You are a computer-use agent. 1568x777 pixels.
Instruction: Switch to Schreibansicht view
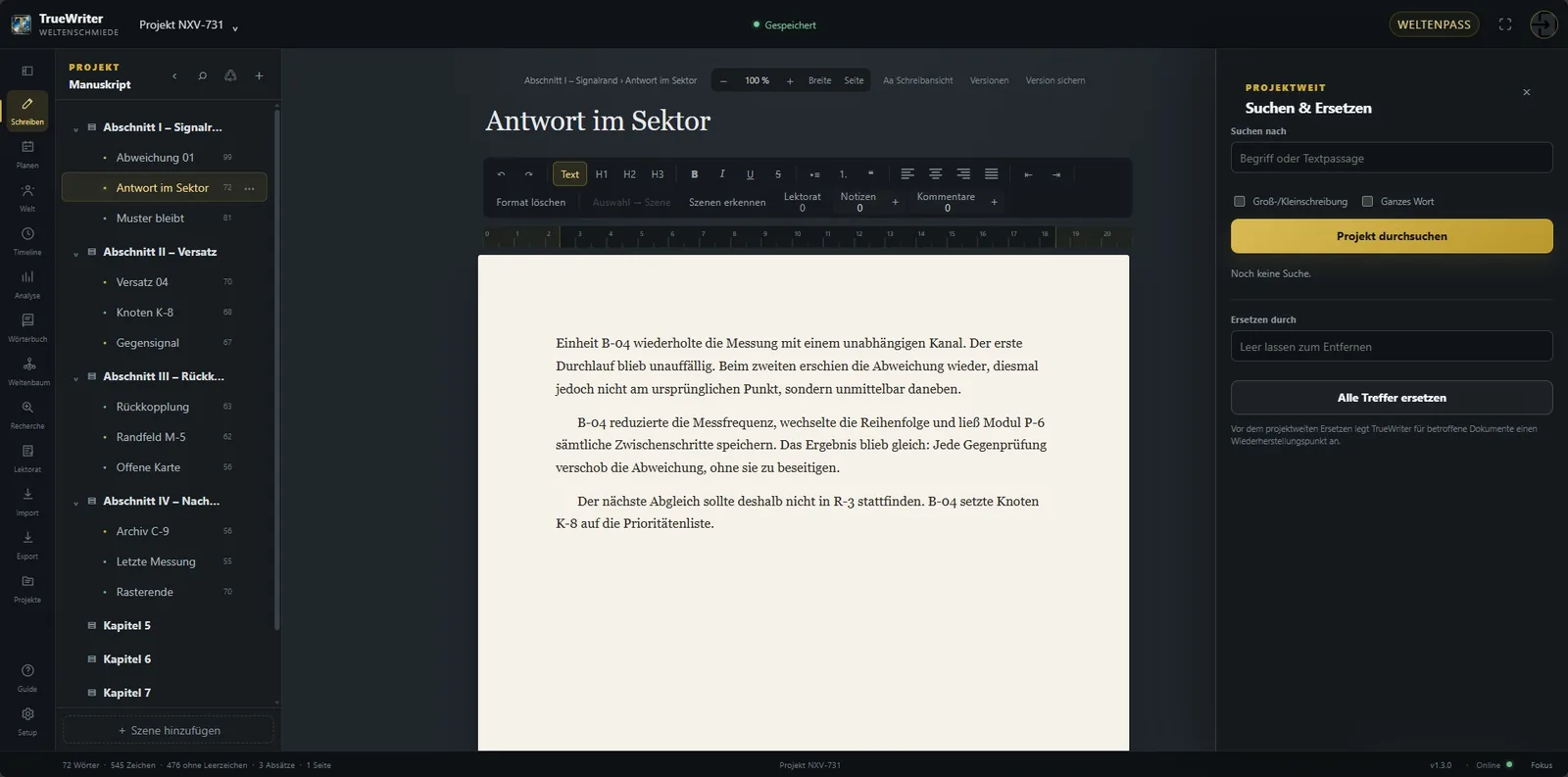[x=918, y=80]
